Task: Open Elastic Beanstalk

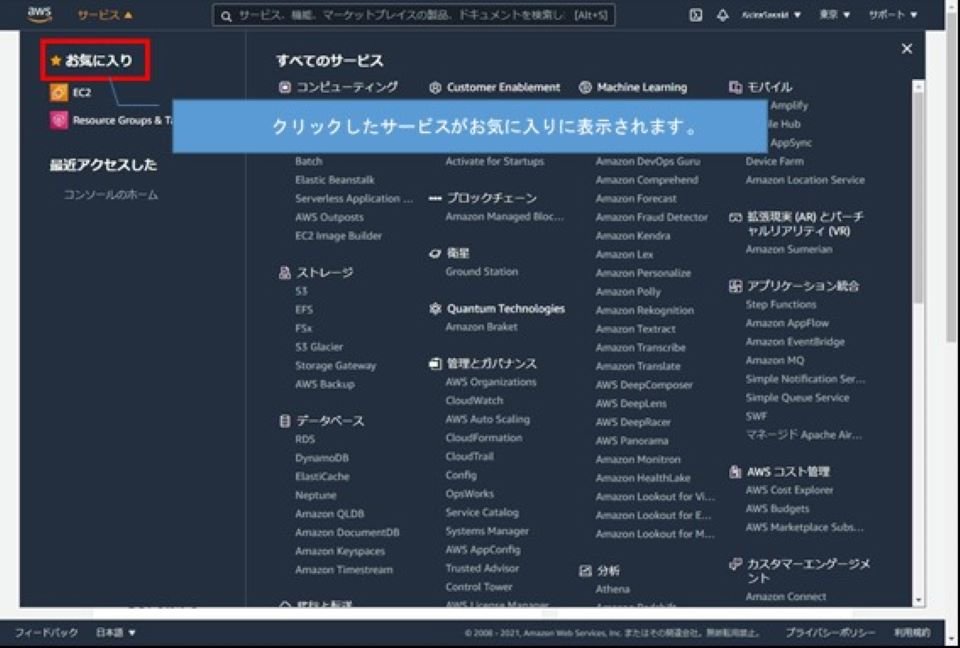Action: pos(335,180)
